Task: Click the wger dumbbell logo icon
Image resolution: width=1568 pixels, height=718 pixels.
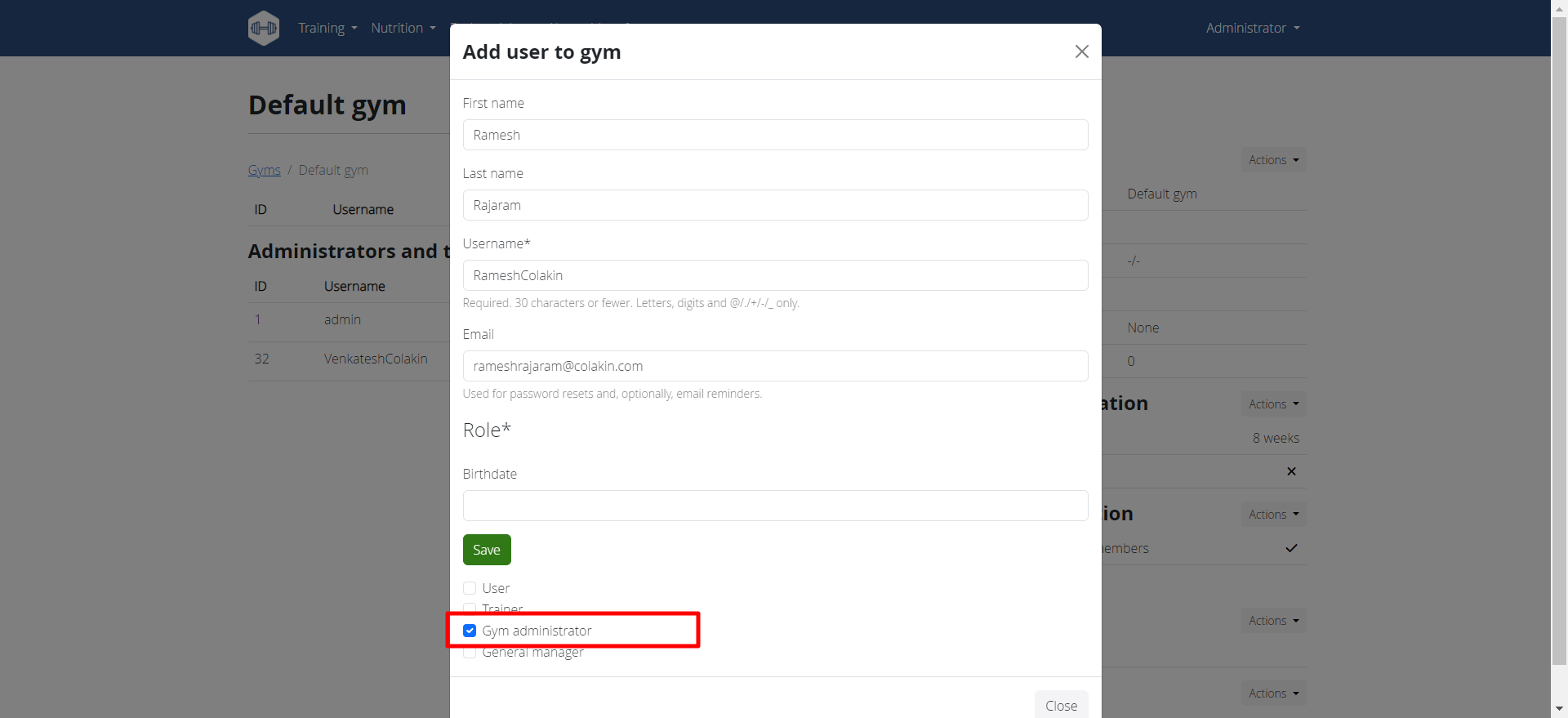Action: [264, 28]
